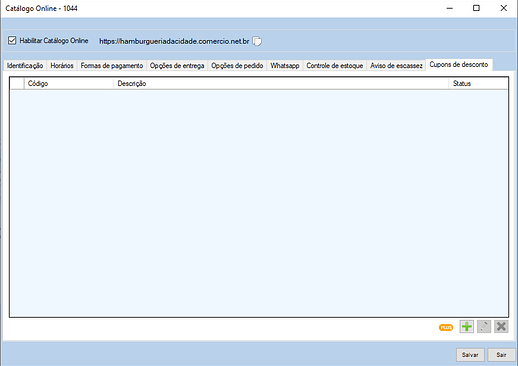Open the Horários tab
The width and height of the screenshot is (518, 366).
62,66
